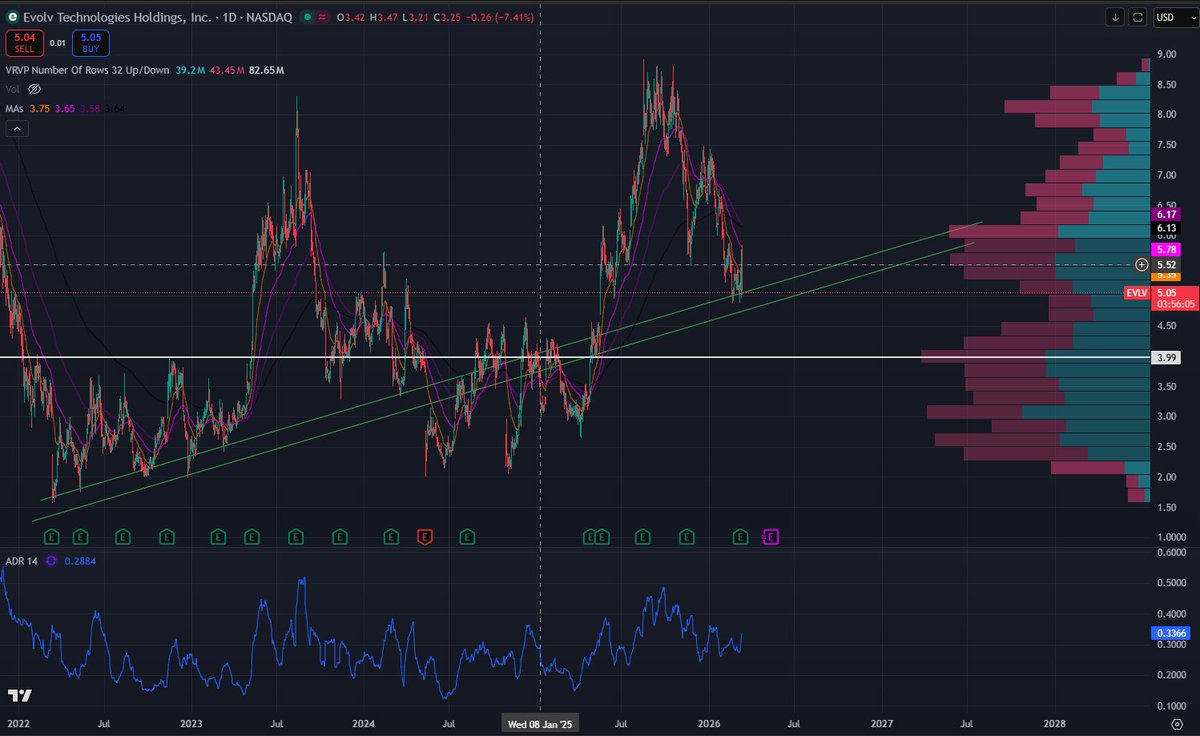1200x736 pixels.
Task: Click the TradingView logo
Action: pyautogui.click(x=19, y=695)
